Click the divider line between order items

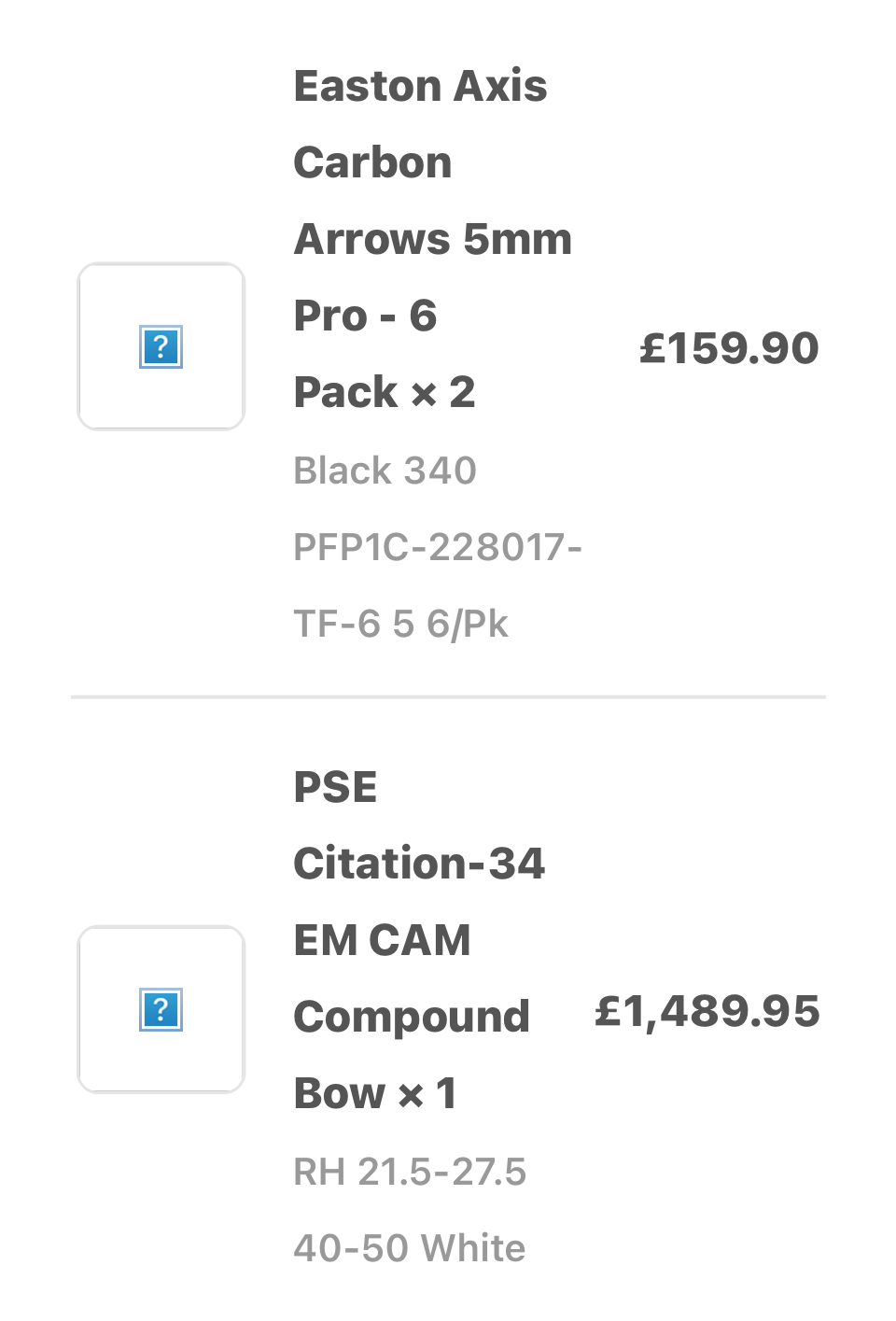point(448,696)
